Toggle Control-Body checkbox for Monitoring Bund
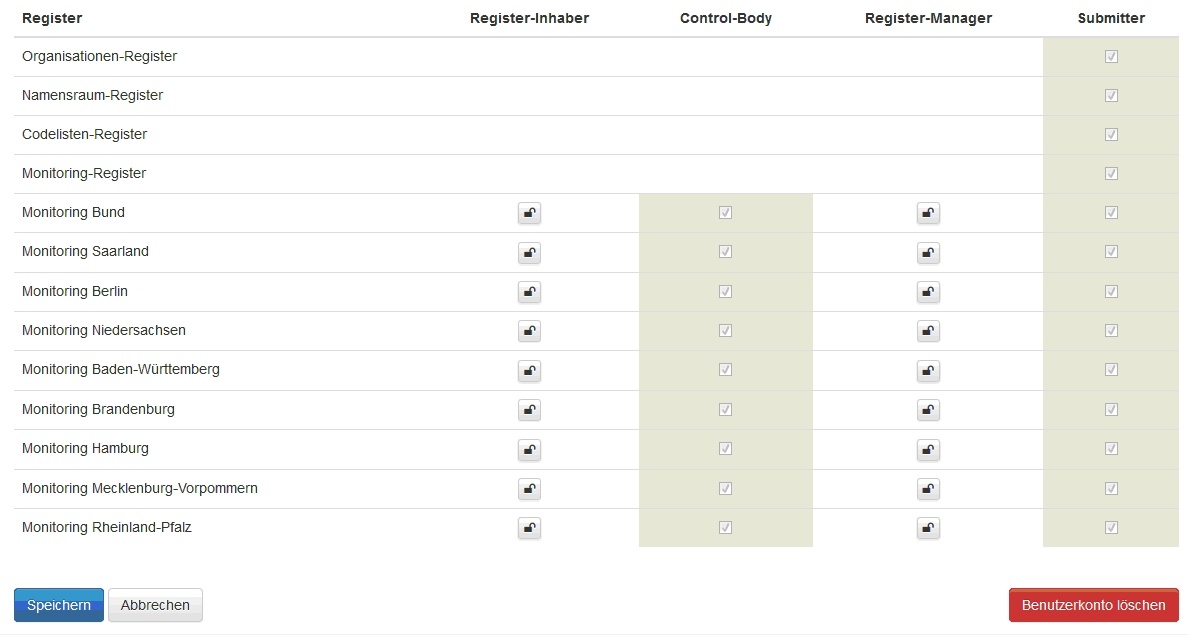The width and height of the screenshot is (1188, 635). [x=725, y=213]
